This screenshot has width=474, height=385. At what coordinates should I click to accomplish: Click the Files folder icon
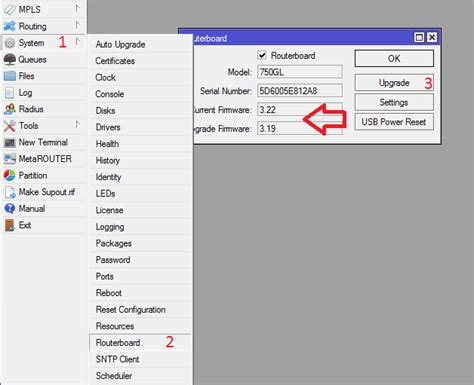click(10, 76)
